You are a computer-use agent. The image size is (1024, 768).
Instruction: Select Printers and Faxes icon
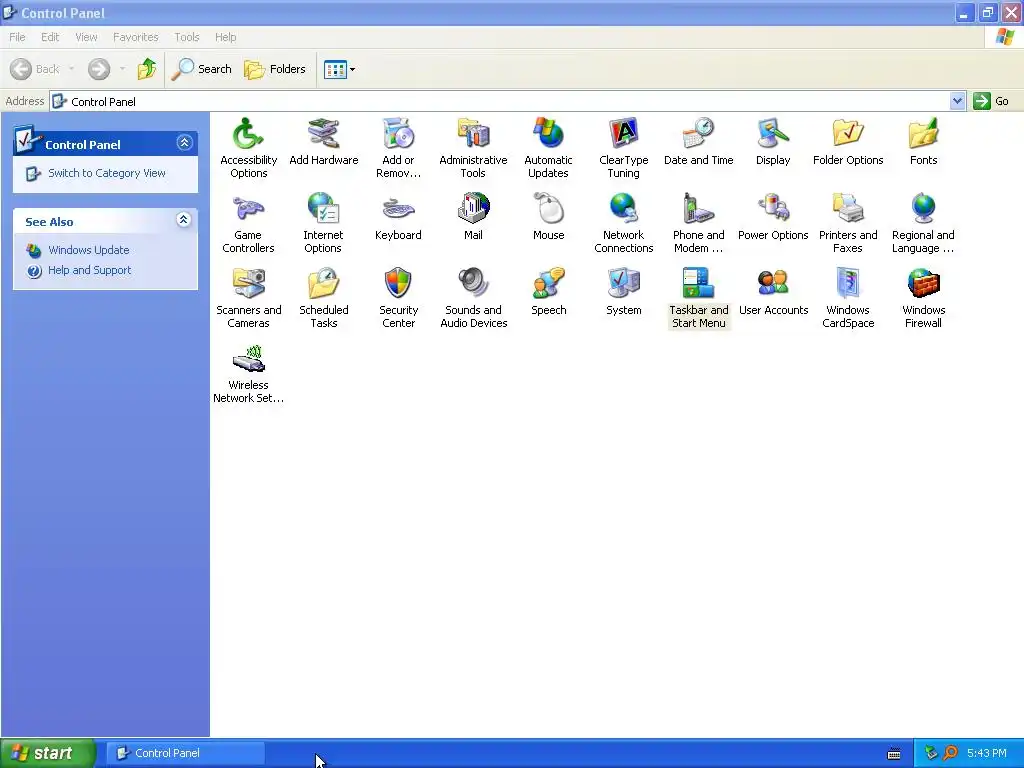click(848, 223)
